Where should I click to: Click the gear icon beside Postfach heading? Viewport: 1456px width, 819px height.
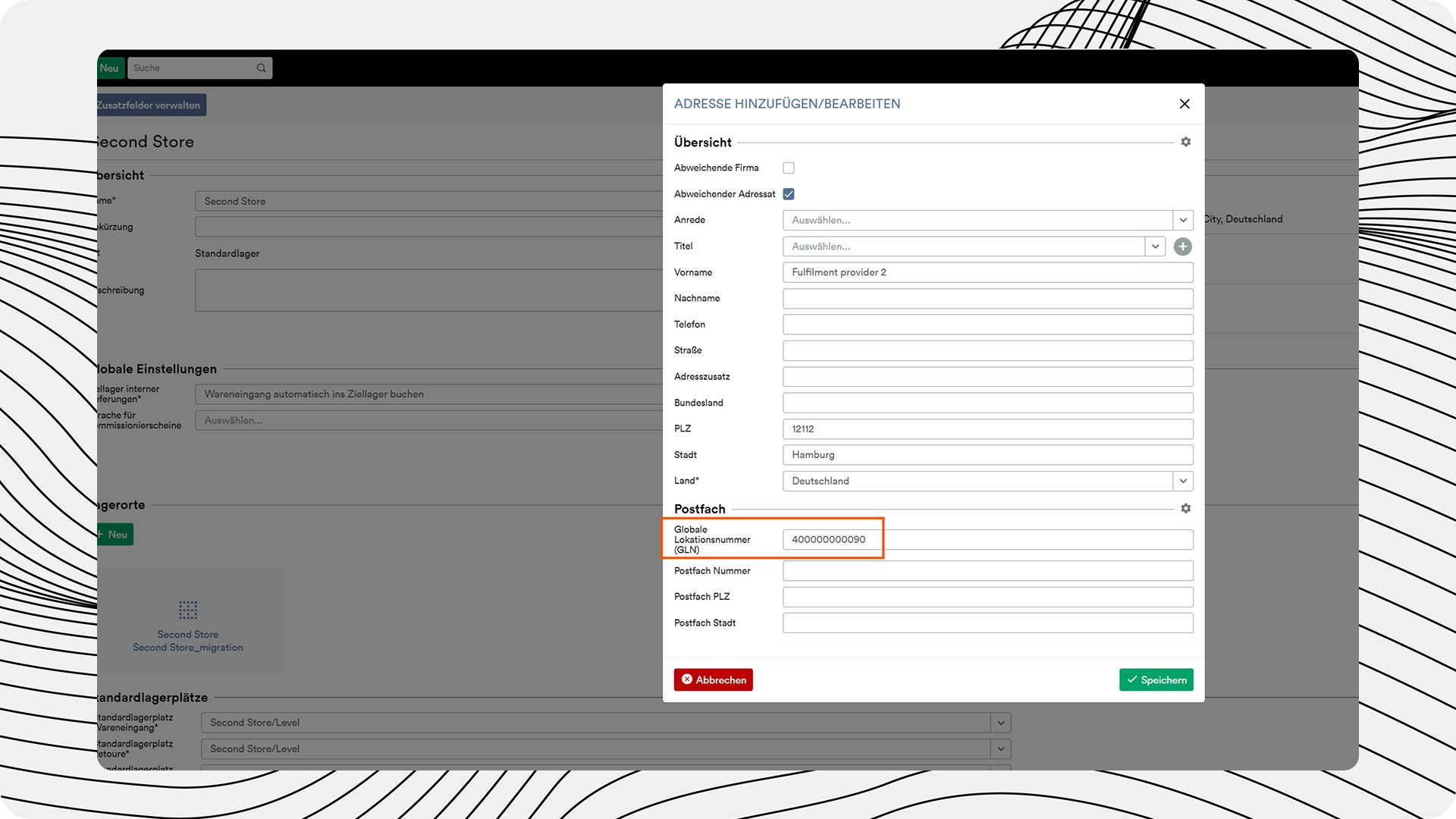click(x=1185, y=508)
